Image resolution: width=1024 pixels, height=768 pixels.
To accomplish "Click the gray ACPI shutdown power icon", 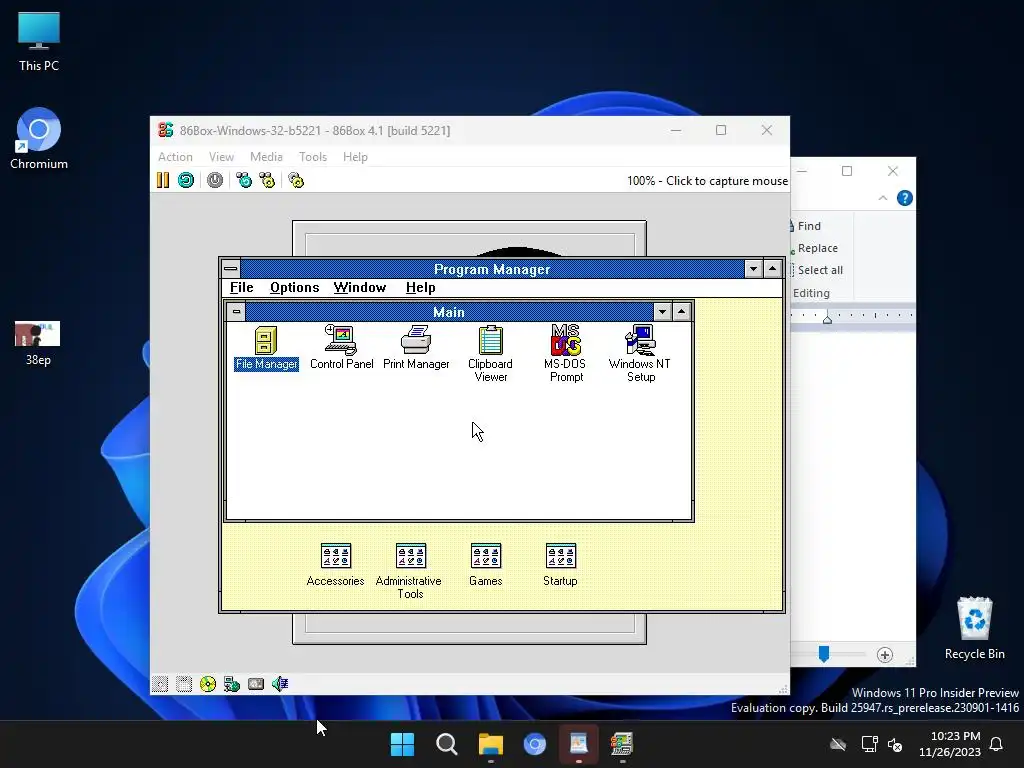I will (215, 180).
